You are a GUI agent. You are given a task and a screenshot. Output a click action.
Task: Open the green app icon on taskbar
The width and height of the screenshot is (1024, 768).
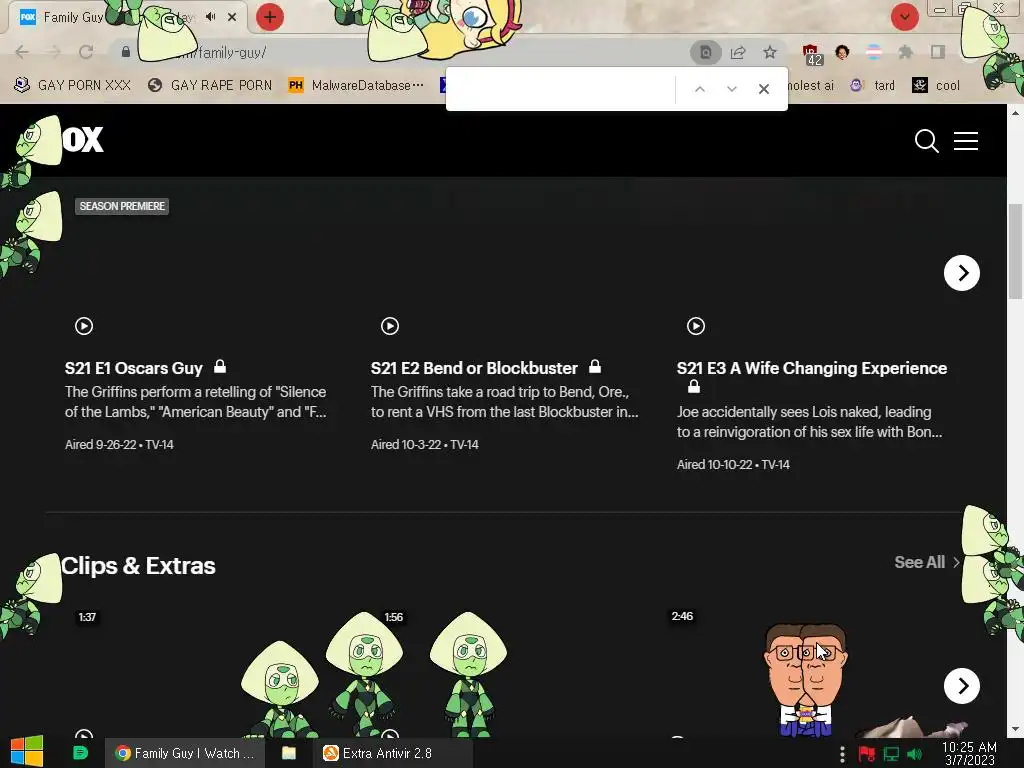[x=80, y=753]
